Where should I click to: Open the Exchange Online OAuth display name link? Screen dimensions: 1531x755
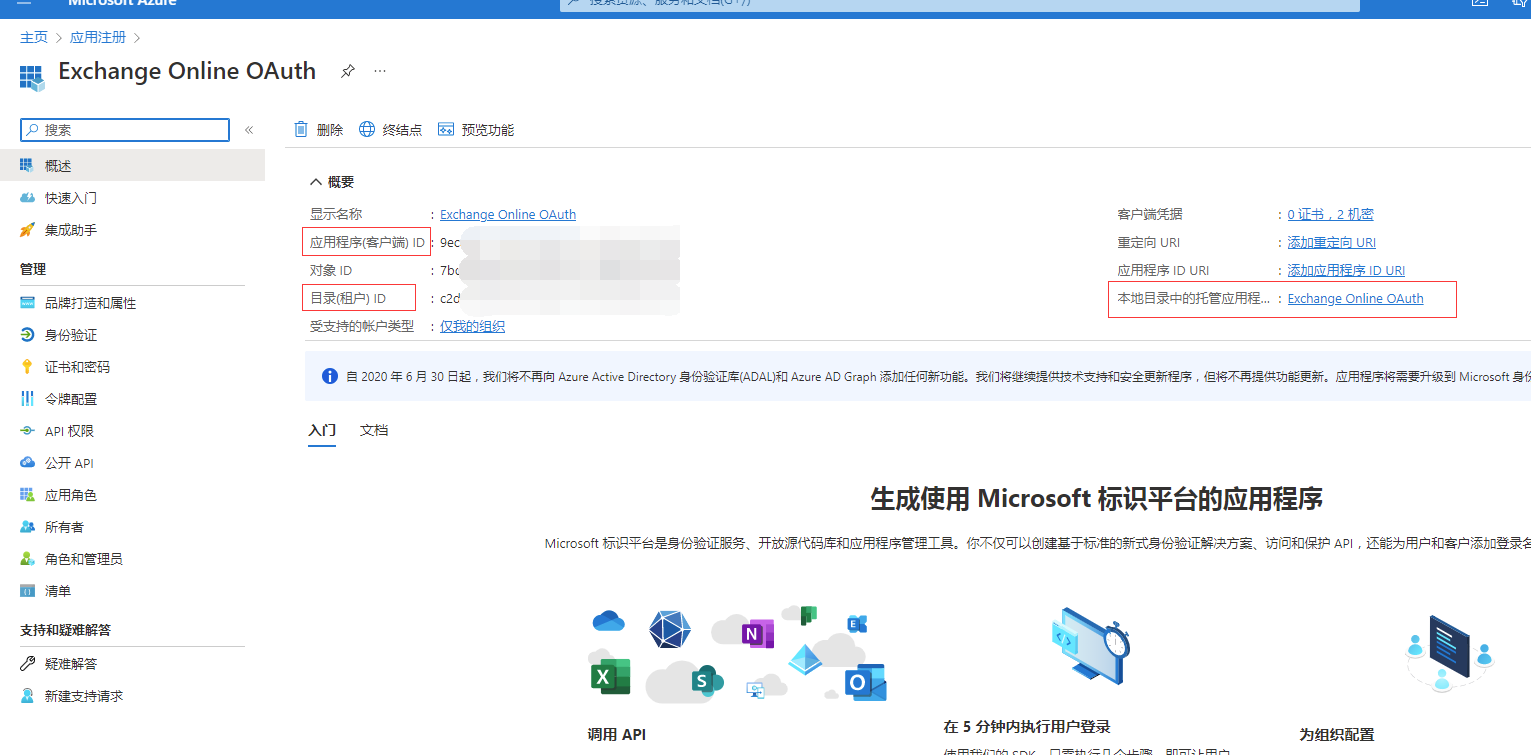(x=508, y=214)
